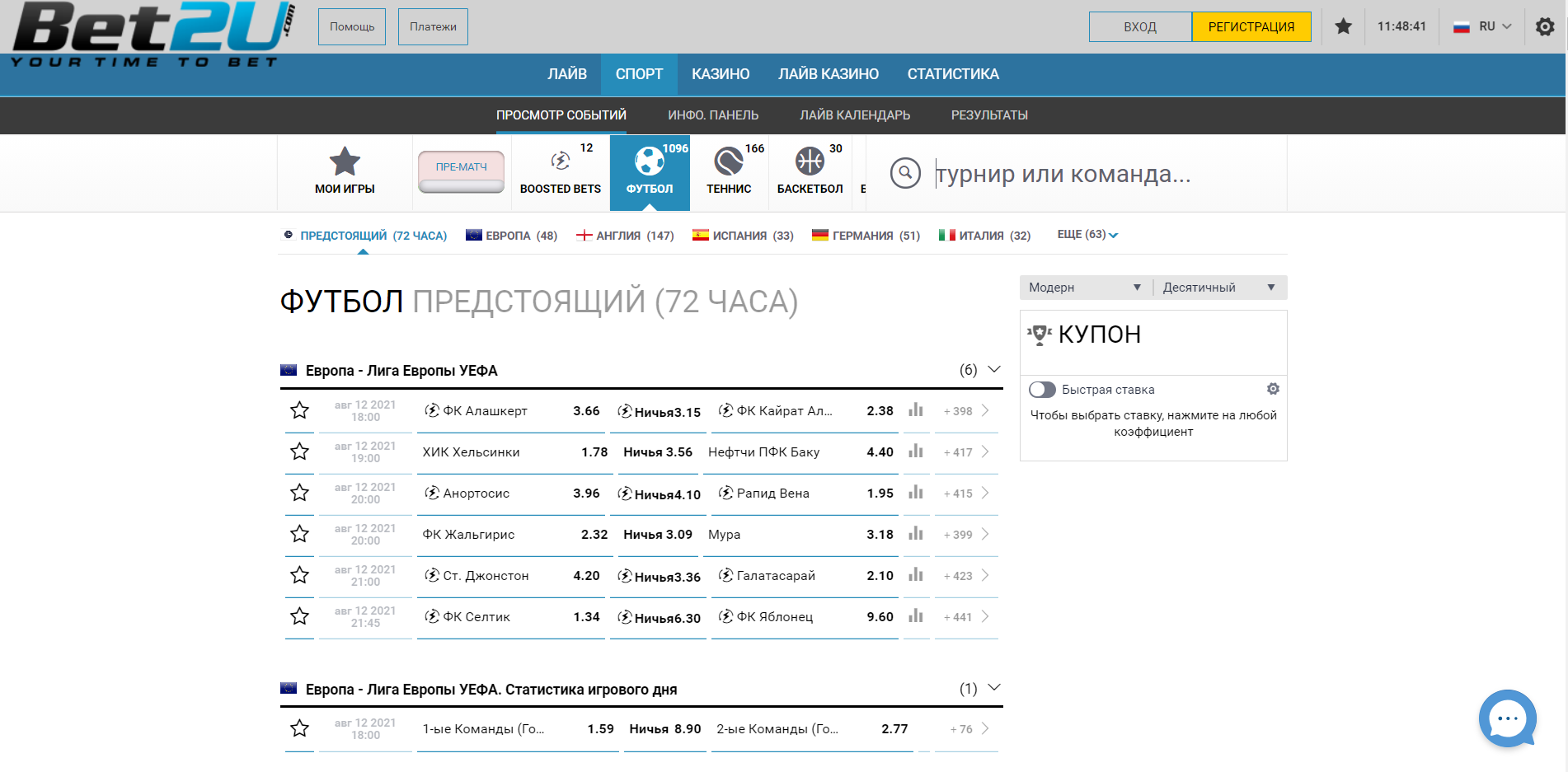The width and height of the screenshot is (1568, 772).
Task: Open the Десятичный odds format dropdown
Action: (1218, 288)
